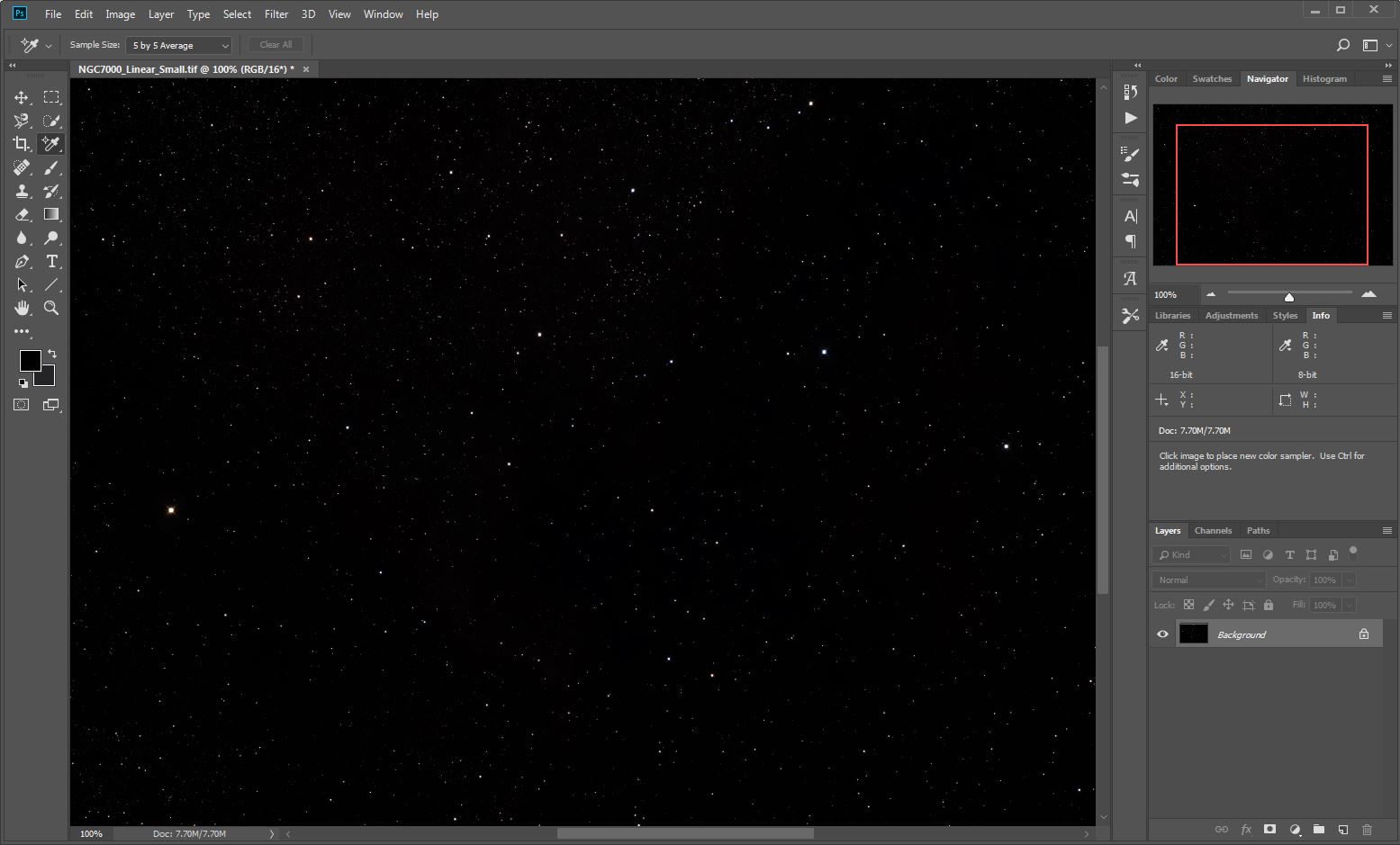Click the Clear All button
The height and width of the screenshot is (845, 1400).
tap(275, 45)
